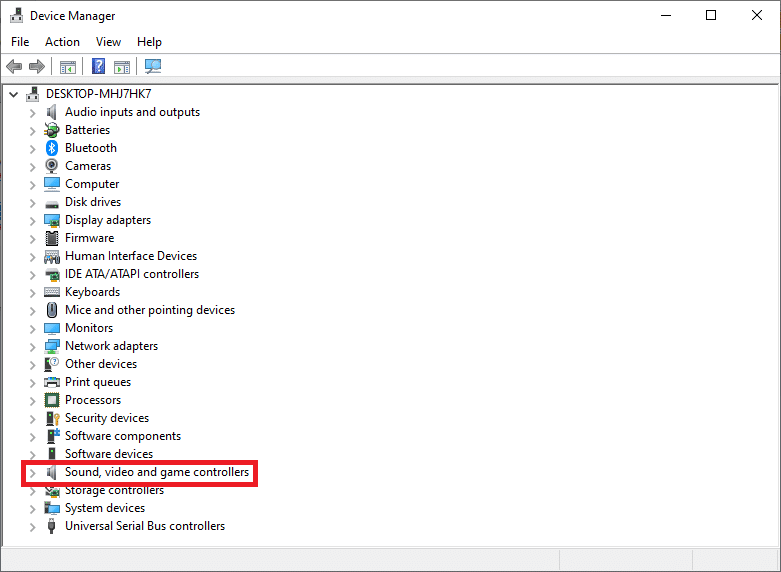Click the Universal Serial Bus controllers icon
Viewport: 781px width, 572px height.
pyautogui.click(x=51, y=526)
